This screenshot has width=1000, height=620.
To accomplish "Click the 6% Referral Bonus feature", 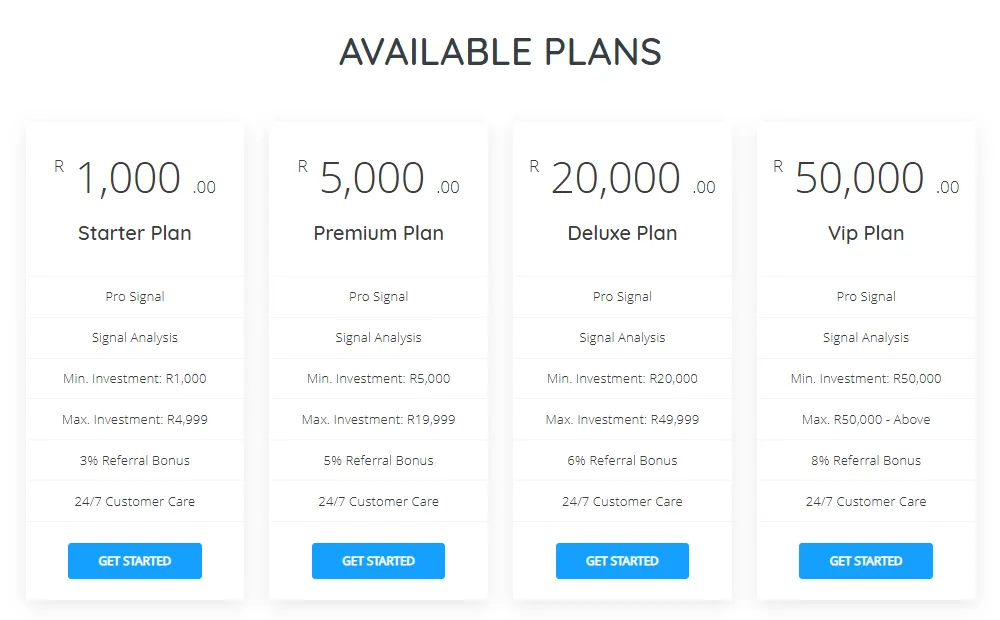I will [x=622, y=461].
